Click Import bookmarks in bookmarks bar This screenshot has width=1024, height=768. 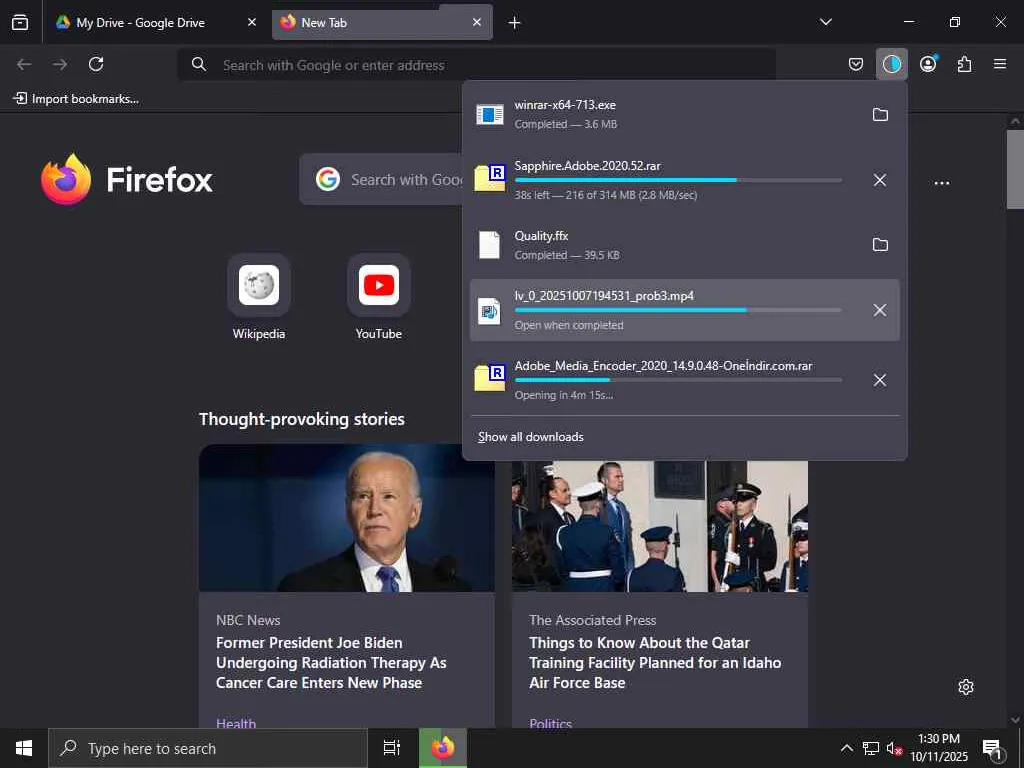[x=76, y=99]
